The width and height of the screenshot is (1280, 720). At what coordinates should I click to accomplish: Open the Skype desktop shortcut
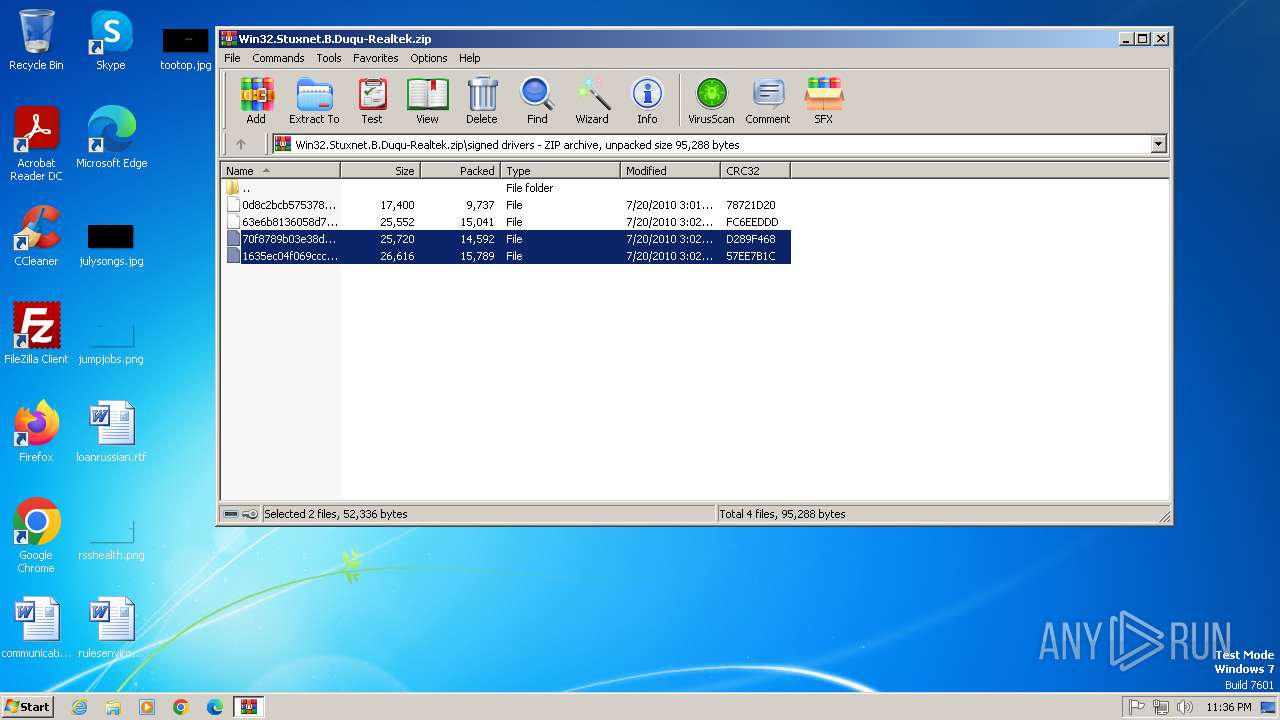coord(110,40)
